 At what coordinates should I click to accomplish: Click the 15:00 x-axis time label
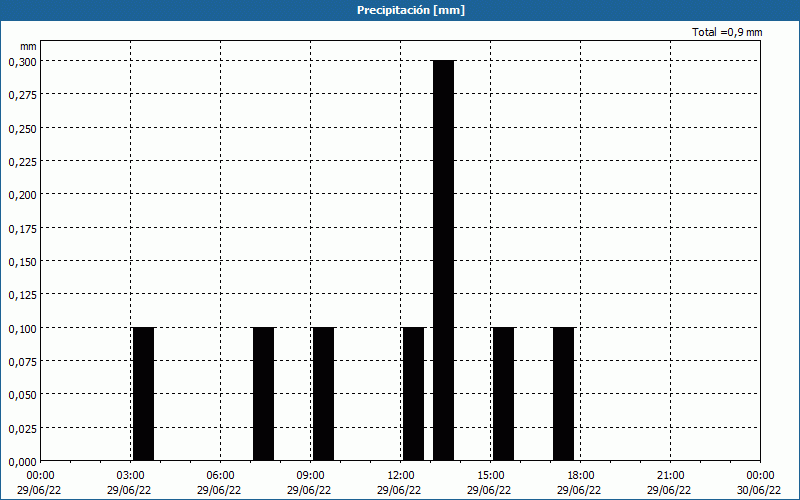click(490, 476)
